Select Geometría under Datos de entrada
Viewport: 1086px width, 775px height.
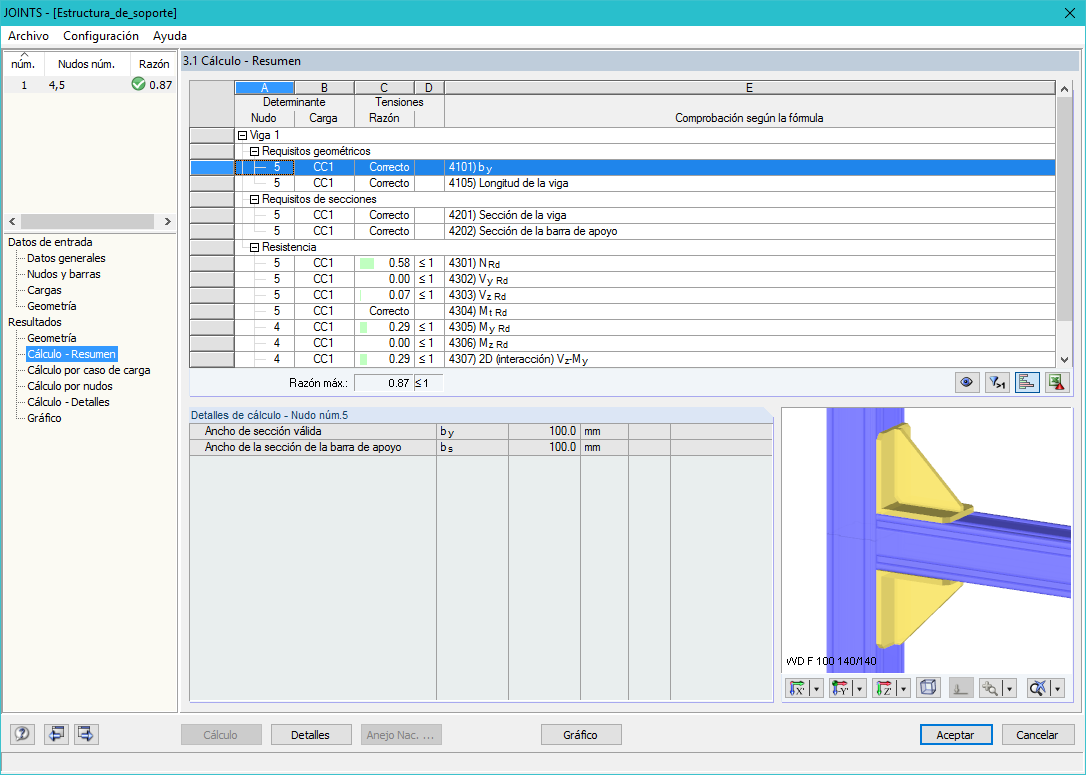(x=52, y=306)
